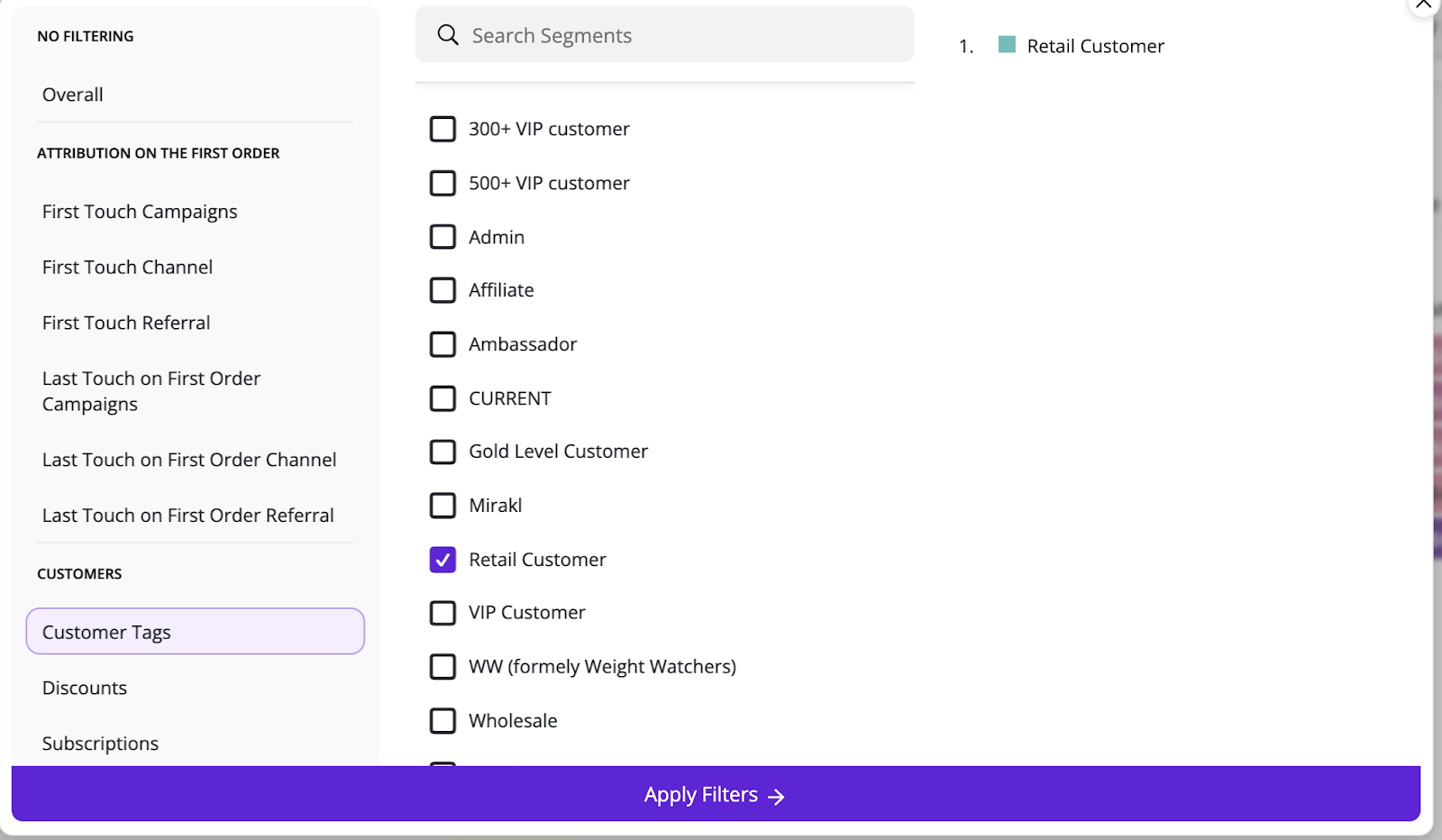The image size is (1442, 840).
Task: Click the teal Retail Customer color swatch
Action: 1007,45
